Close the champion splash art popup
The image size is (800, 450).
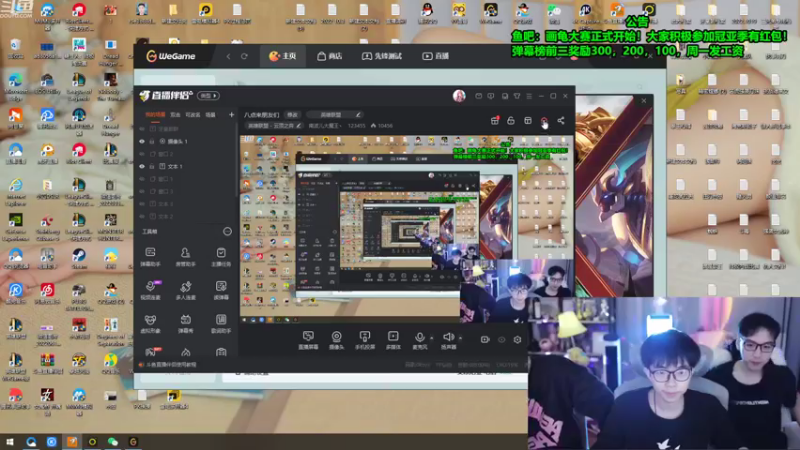click(644, 101)
